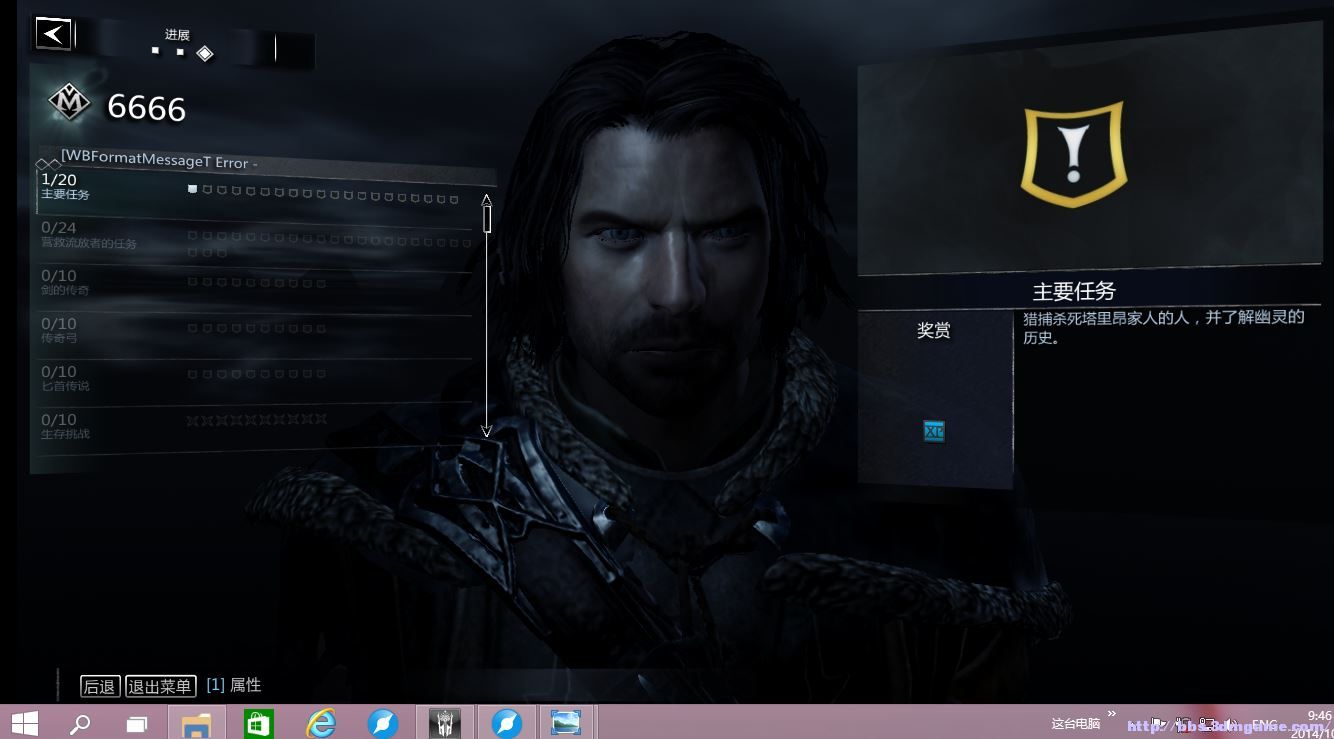Open the taskbar Search magnifier
The height and width of the screenshot is (739, 1334).
click(80, 723)
